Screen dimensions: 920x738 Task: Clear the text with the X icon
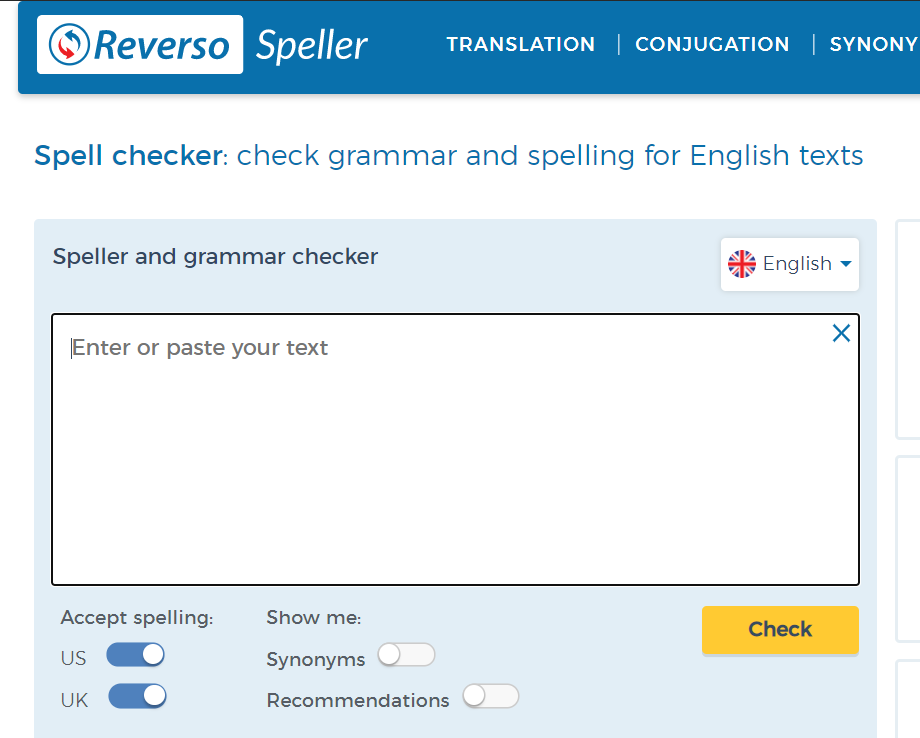pos(841,334)
